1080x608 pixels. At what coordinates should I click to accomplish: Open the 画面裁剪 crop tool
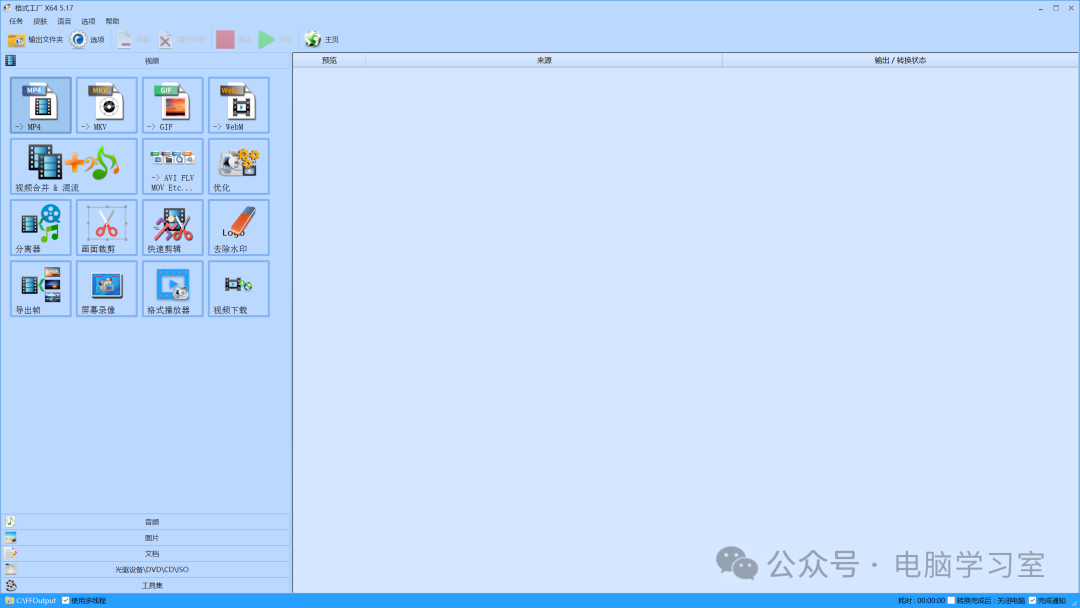tap(107, 227)
